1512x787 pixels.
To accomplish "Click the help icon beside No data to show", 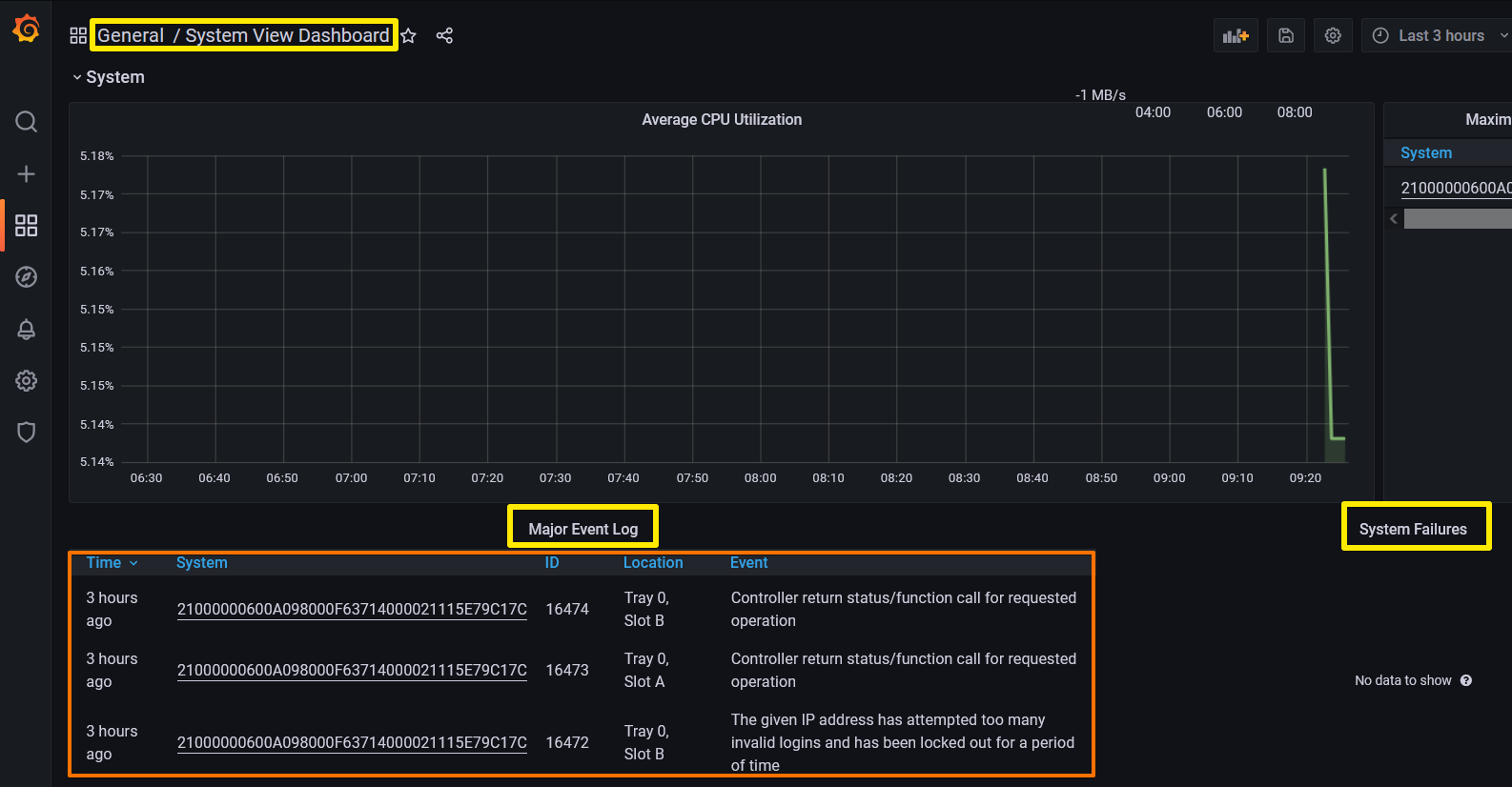I will (x=1466, y=680).
